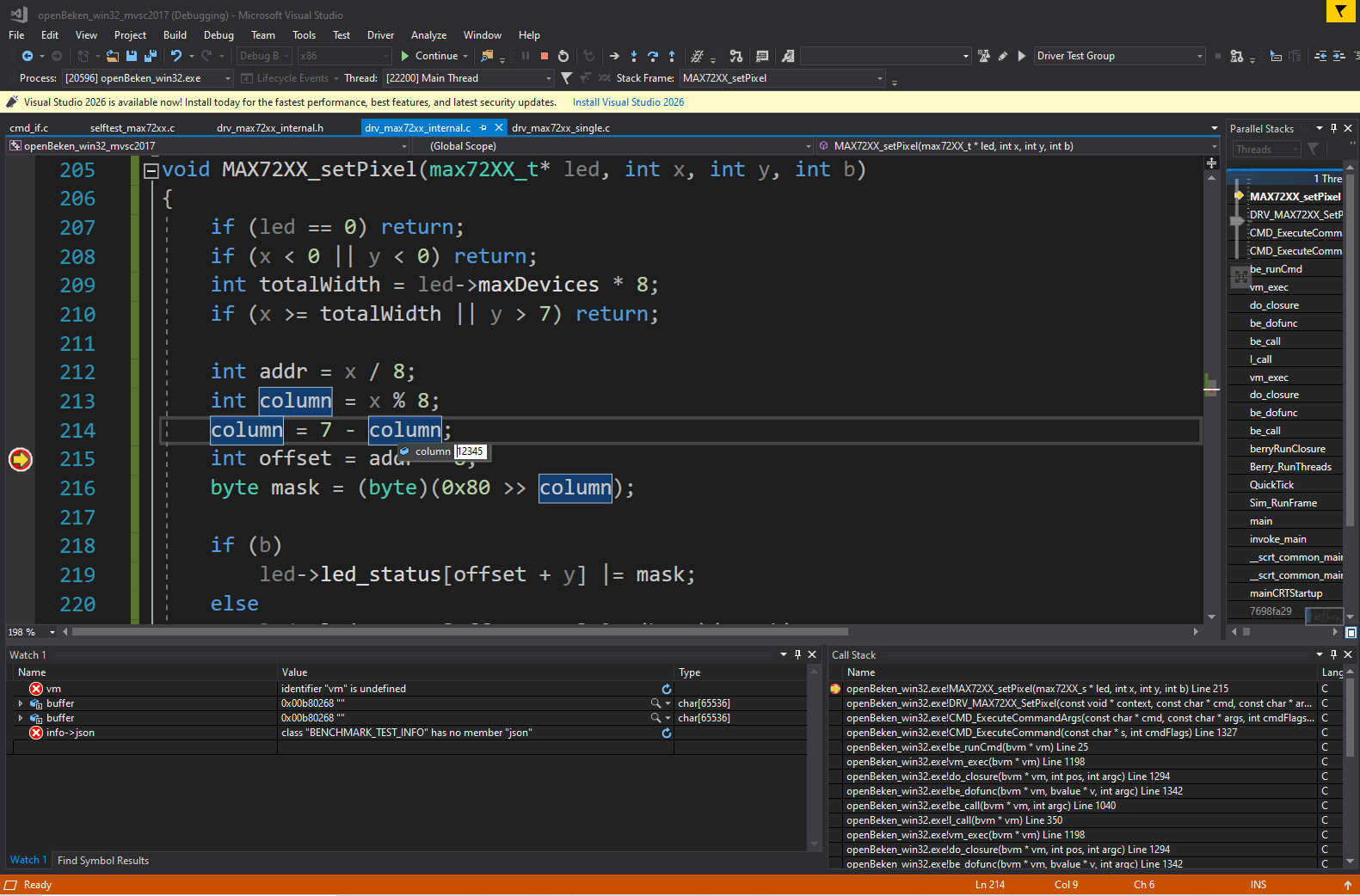This screenshot has height=896, width=1360.
Task: Open the Driver Test Group dropdown
Action: coord(1199,56)
